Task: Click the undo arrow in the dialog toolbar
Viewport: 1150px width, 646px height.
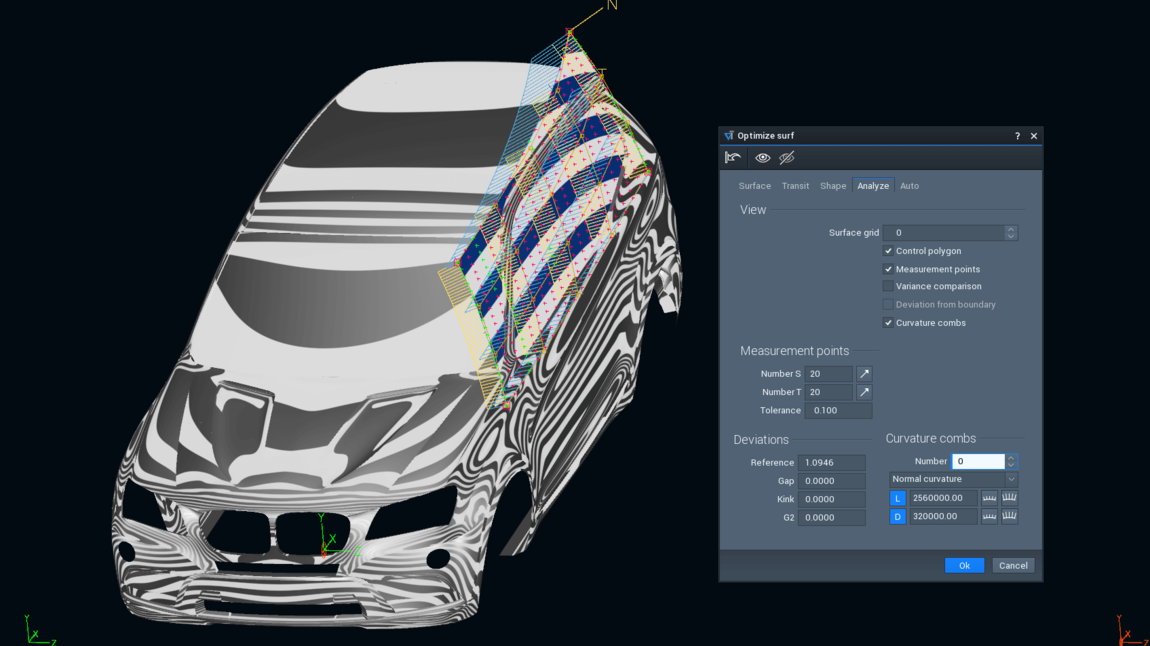Action: click(733, 158)
